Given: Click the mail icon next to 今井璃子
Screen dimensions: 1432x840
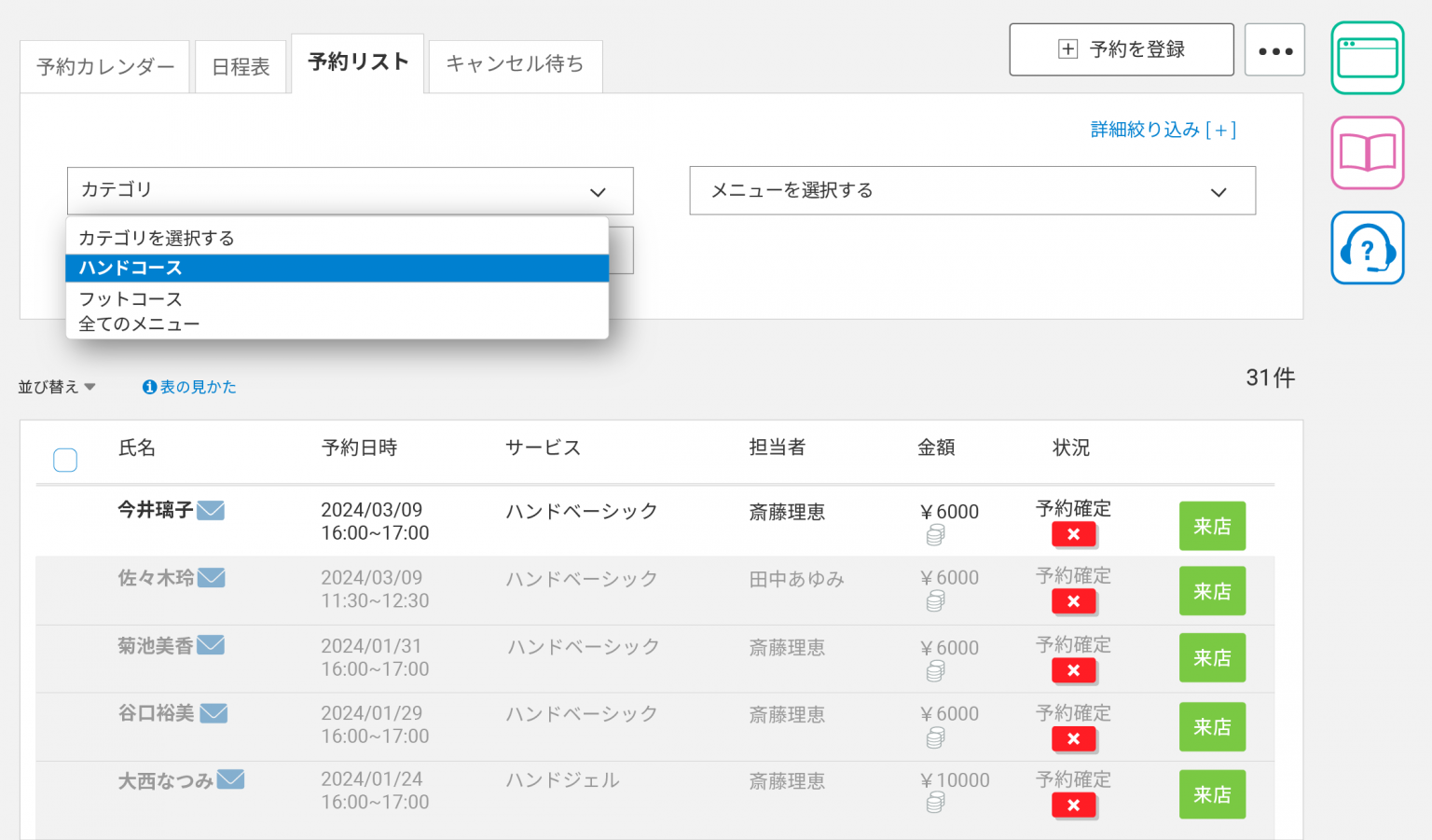Looking at the screenshot, I should pyautogui.click(x=211, y=510).
